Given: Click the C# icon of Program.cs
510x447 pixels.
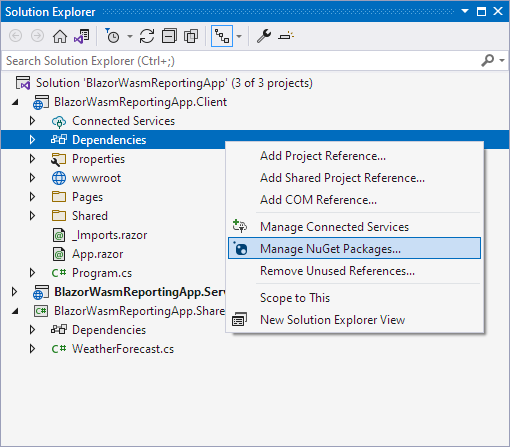Looking at the screenshot, I should [x=59, y=273].
